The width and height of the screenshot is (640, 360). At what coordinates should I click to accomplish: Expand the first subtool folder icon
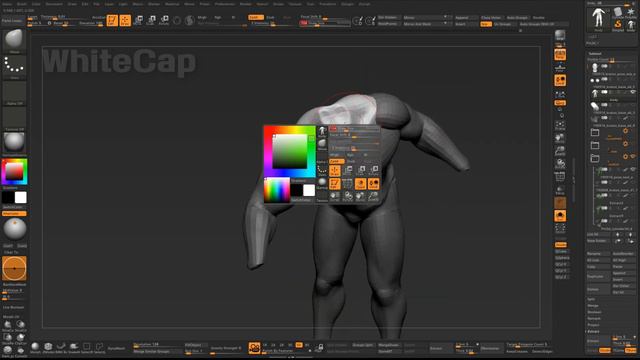pos(595,132)
